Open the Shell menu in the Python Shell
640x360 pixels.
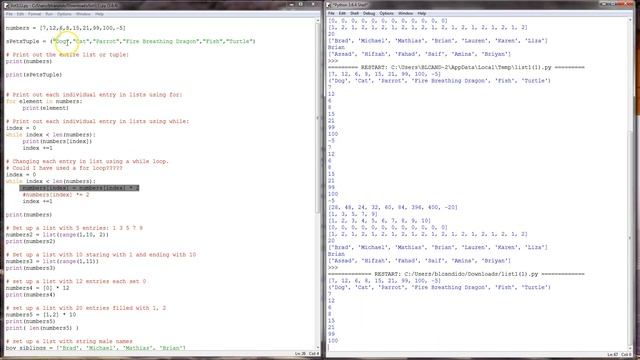[354, 13]
